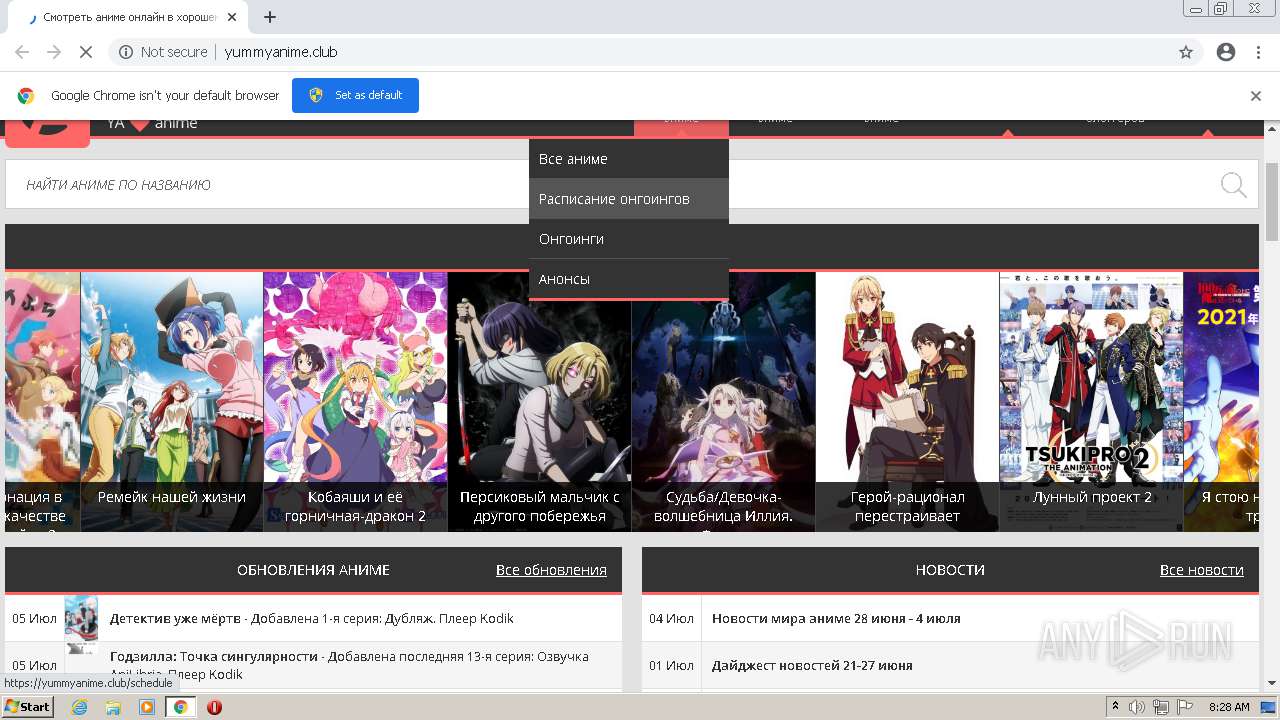Click the YummyAnime red logo
Image resolution: width=1280 pixels, height=720 pixels.
point(47,133)
